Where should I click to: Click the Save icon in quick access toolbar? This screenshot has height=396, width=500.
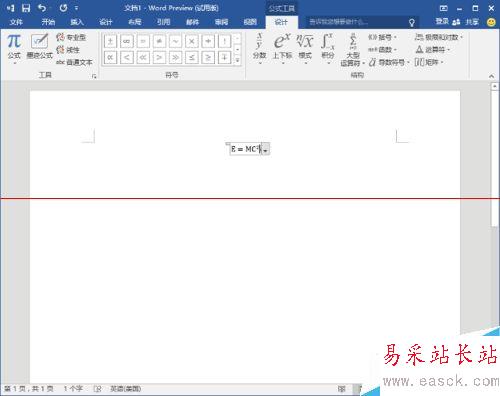click(x=26, y=8)
